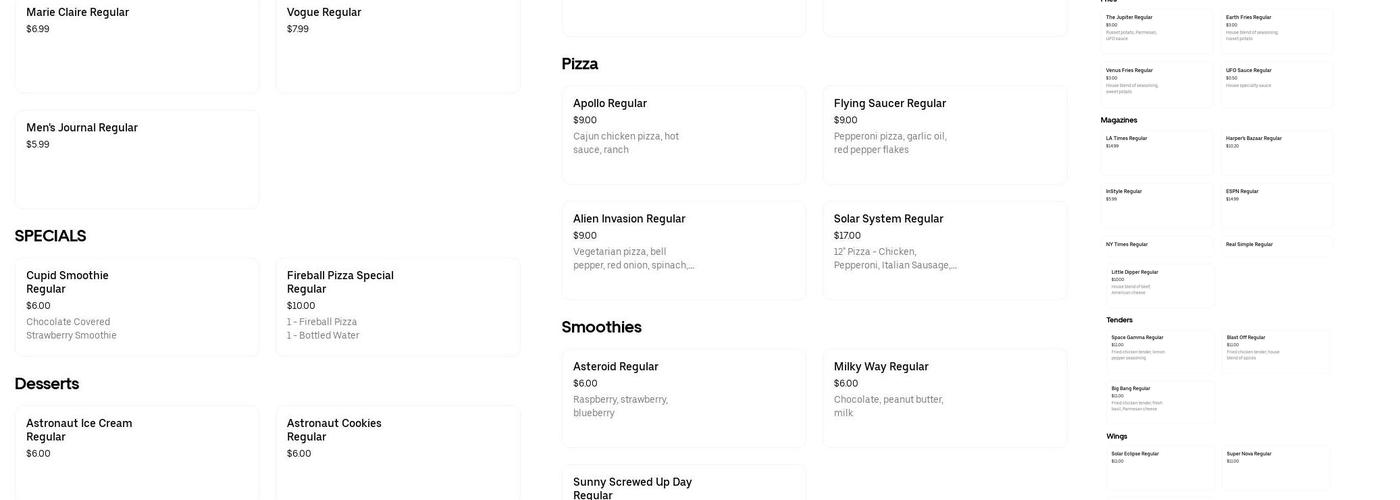This screenshot has height=500, width=1400.
Task: Choose the Alien Invasion Regular pizza
Action: pos(683,250)
